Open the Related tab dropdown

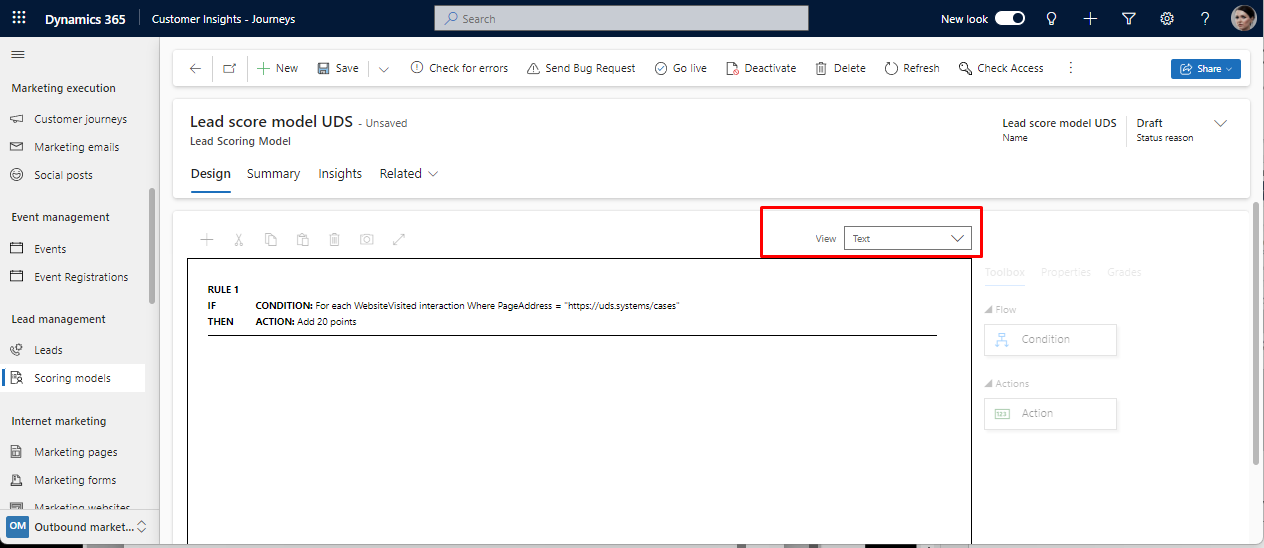409,174
